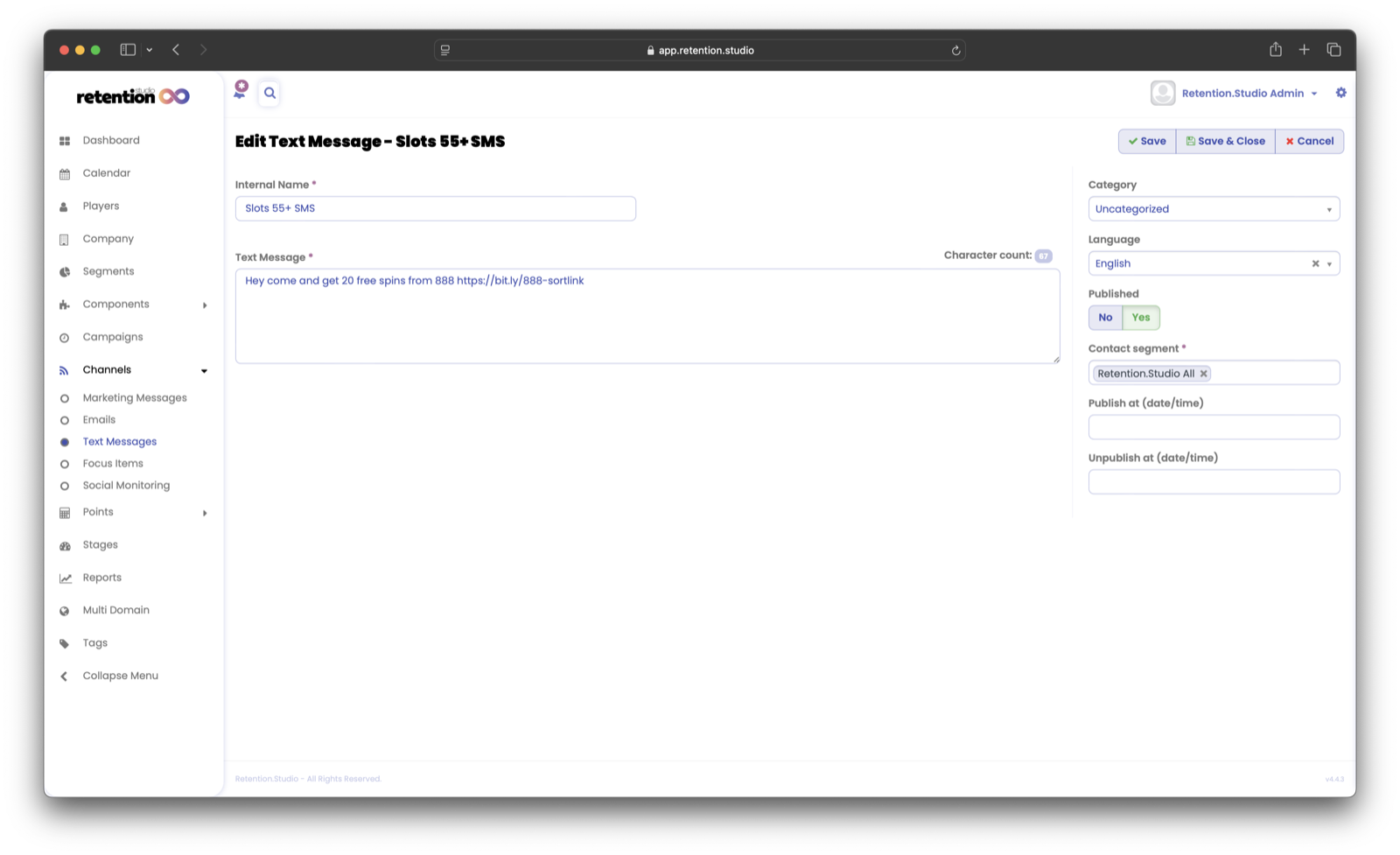Click the page reader icon in address bar
The height and width of the screenshot is (855, 1400).
tap(445, 51)
